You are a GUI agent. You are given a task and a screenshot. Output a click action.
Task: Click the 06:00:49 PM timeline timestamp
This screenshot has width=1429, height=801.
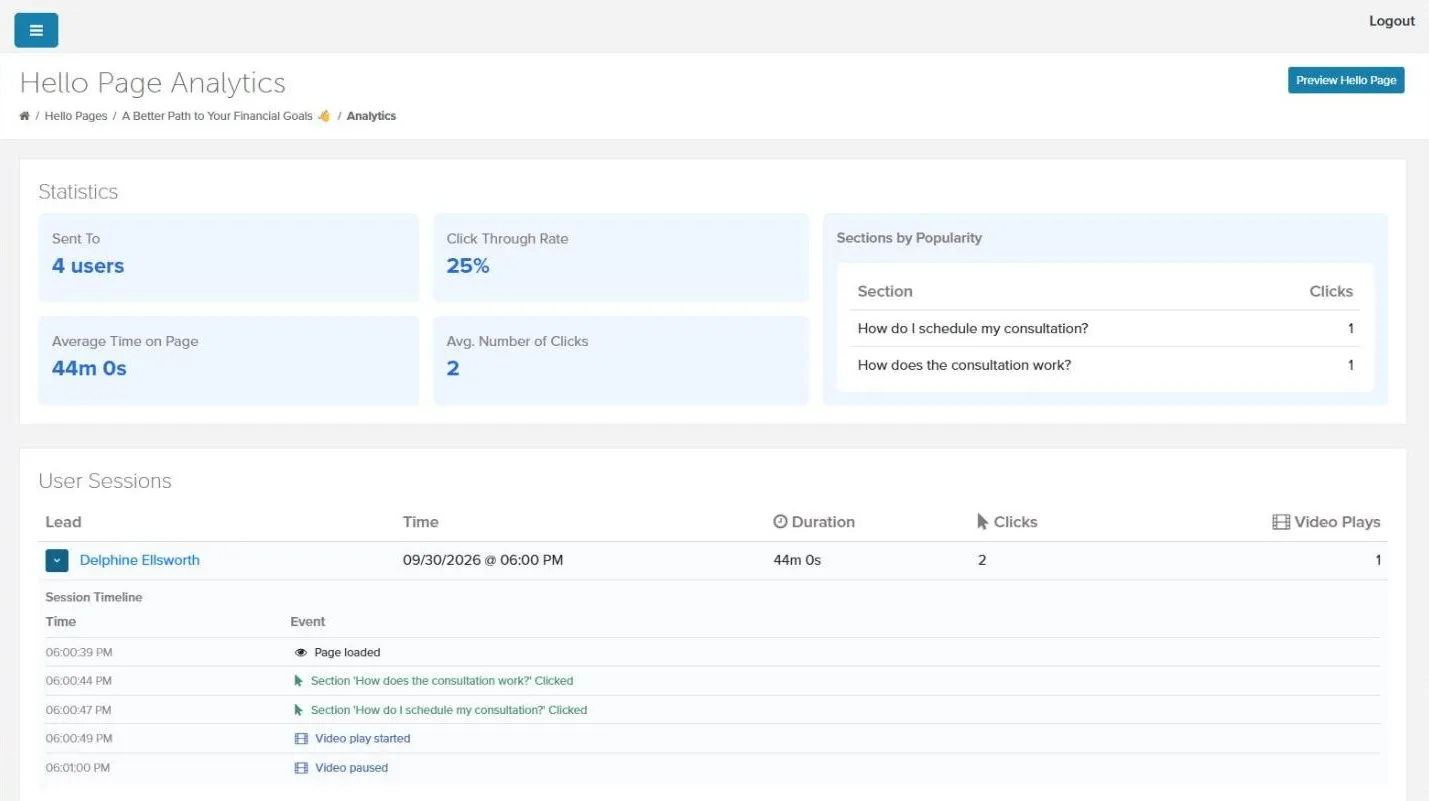pyautogui.click(x=79, y=739)
